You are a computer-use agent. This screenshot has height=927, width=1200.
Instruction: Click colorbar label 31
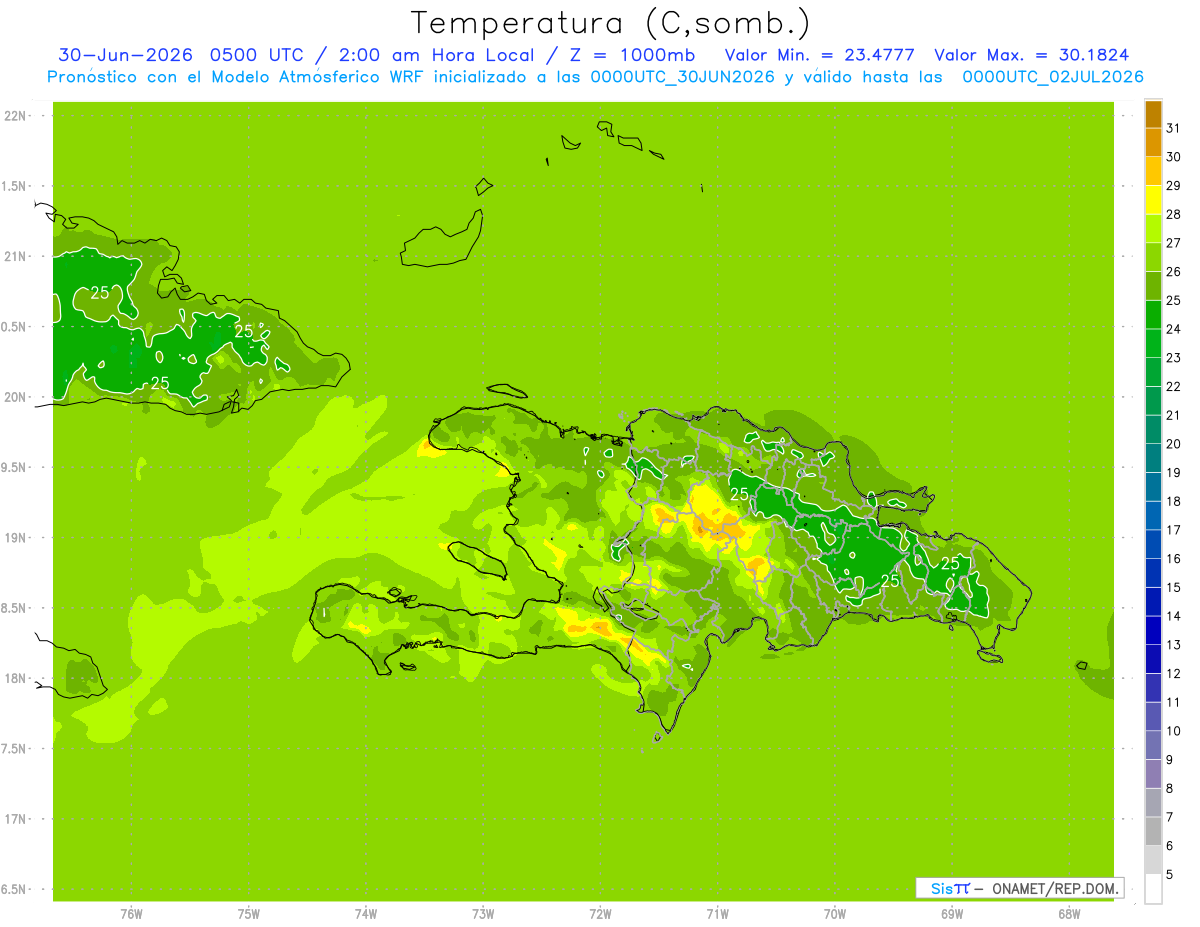tap(1174, 128)
